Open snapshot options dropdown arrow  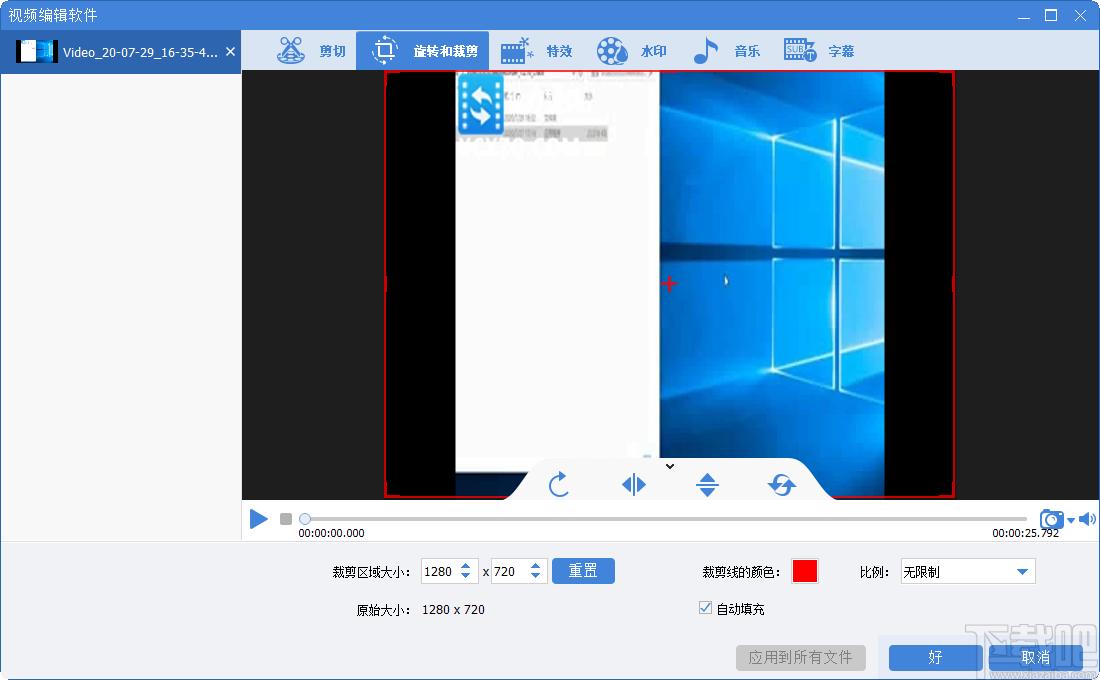[x=1071, y=520]
